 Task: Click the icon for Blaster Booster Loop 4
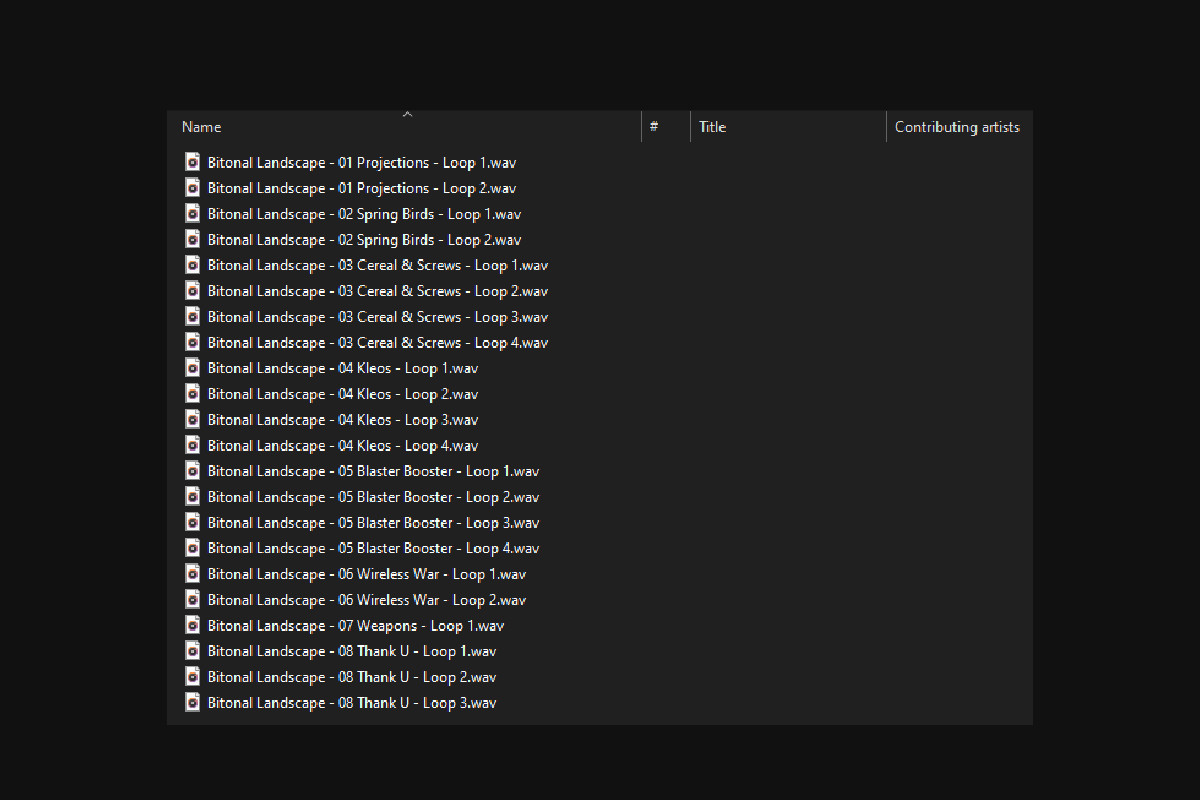193,548
